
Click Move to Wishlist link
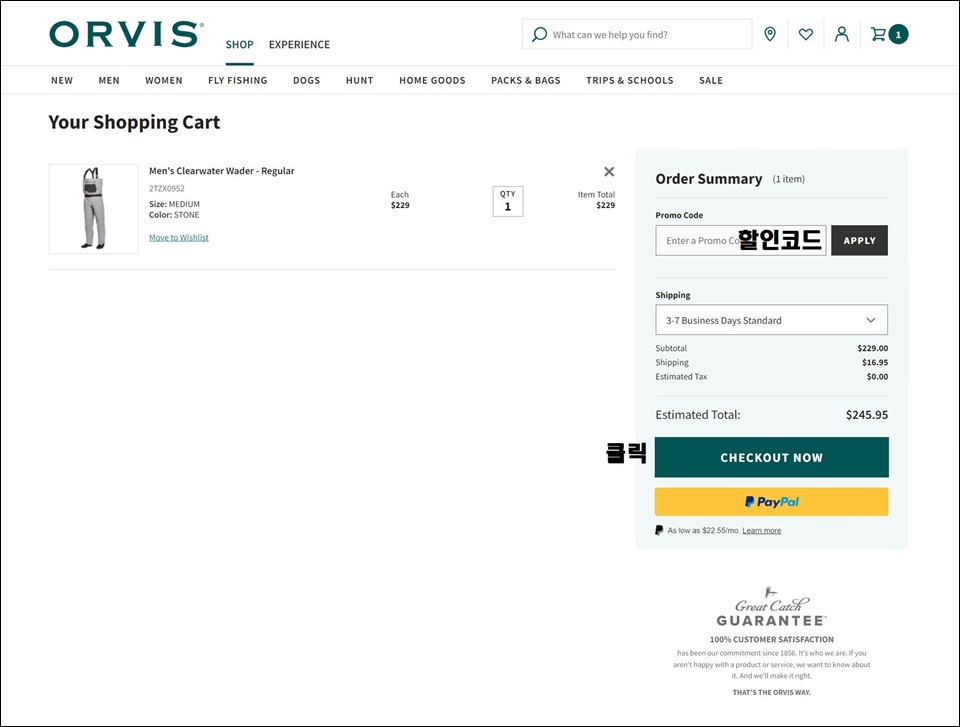(x=179, y=238)
